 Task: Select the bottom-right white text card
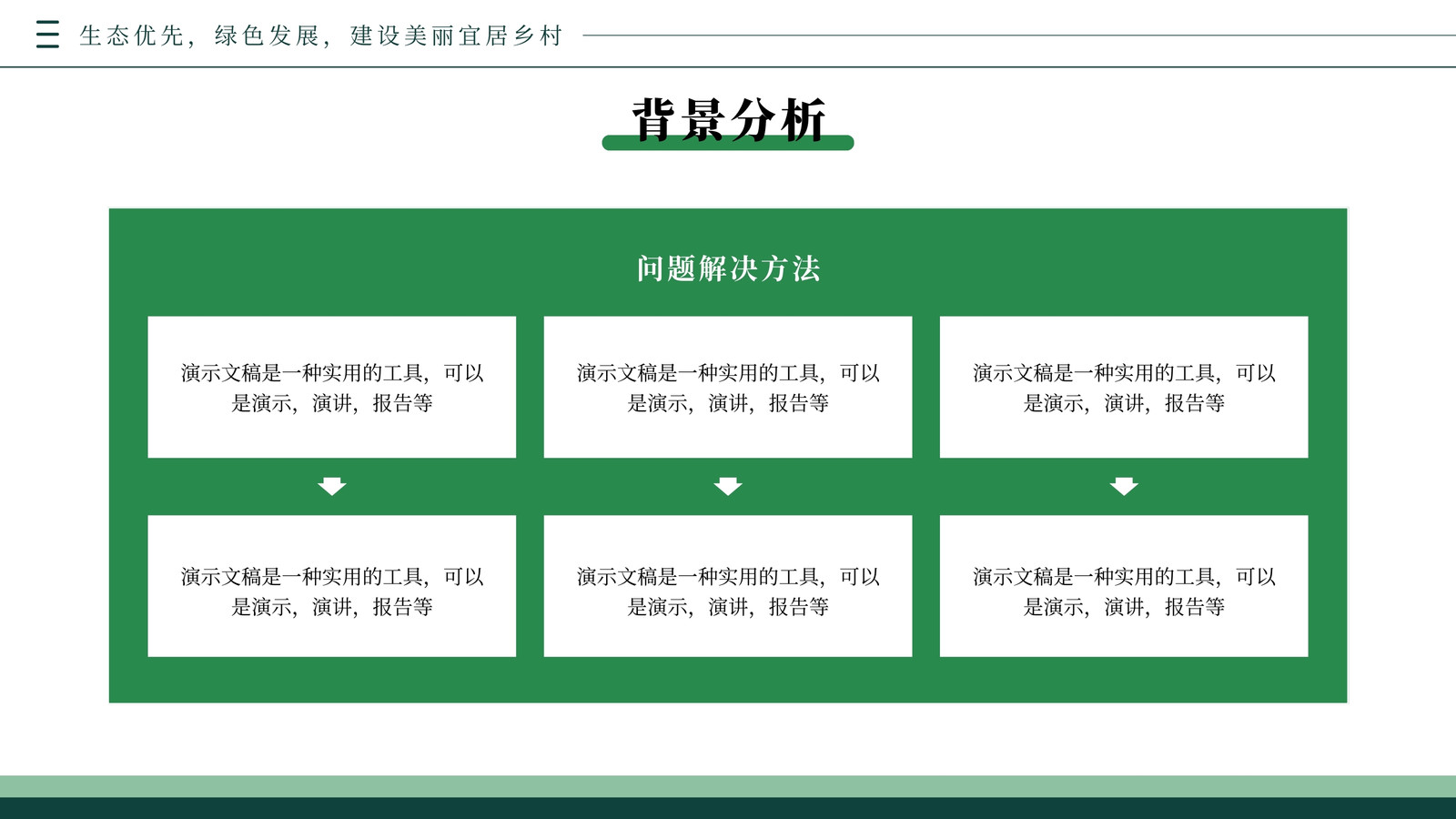[x=1124, y=586]
